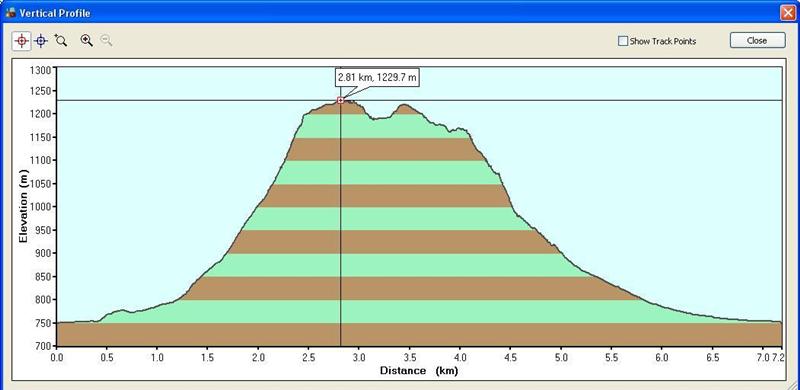Viewport: 800px width, 390px height.
Task: Click the 'Elevation (m)' axis title
Action: pos(22,206)
